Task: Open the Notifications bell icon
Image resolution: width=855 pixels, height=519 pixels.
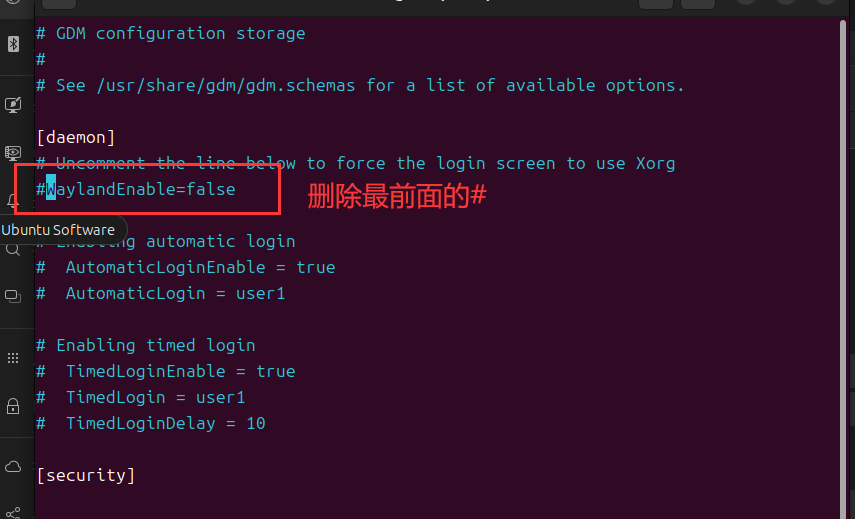Action: [12, 202]
